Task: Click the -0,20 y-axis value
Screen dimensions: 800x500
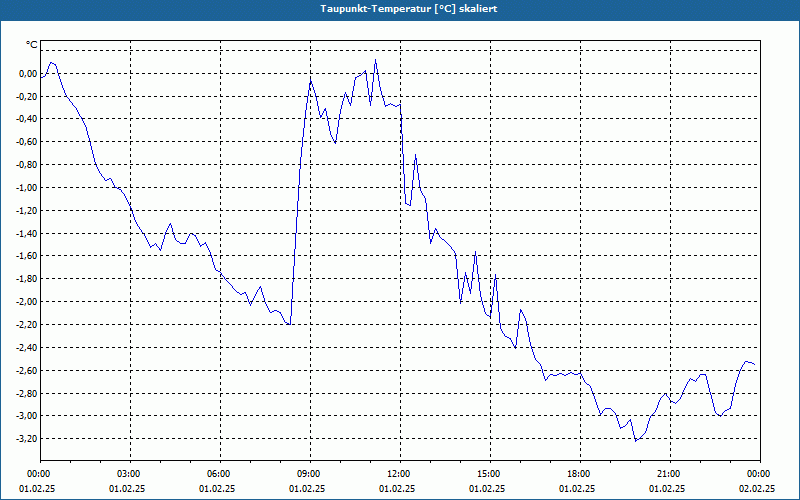Action: click(27, 96)
